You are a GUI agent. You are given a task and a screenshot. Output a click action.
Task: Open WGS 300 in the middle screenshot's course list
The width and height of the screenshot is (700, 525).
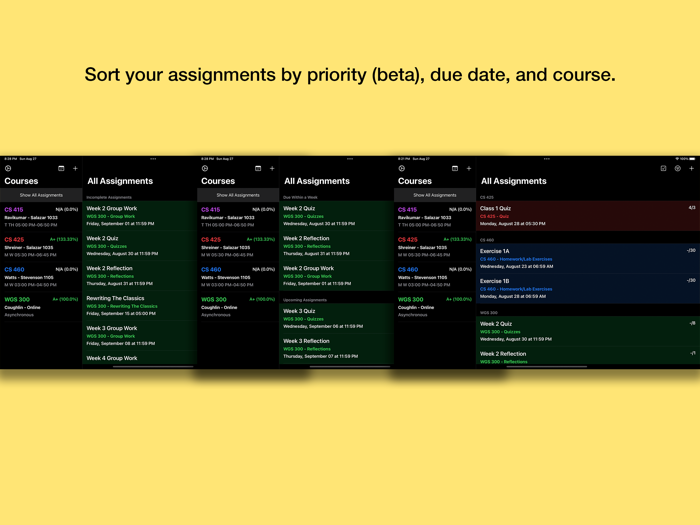click(238, 307)
